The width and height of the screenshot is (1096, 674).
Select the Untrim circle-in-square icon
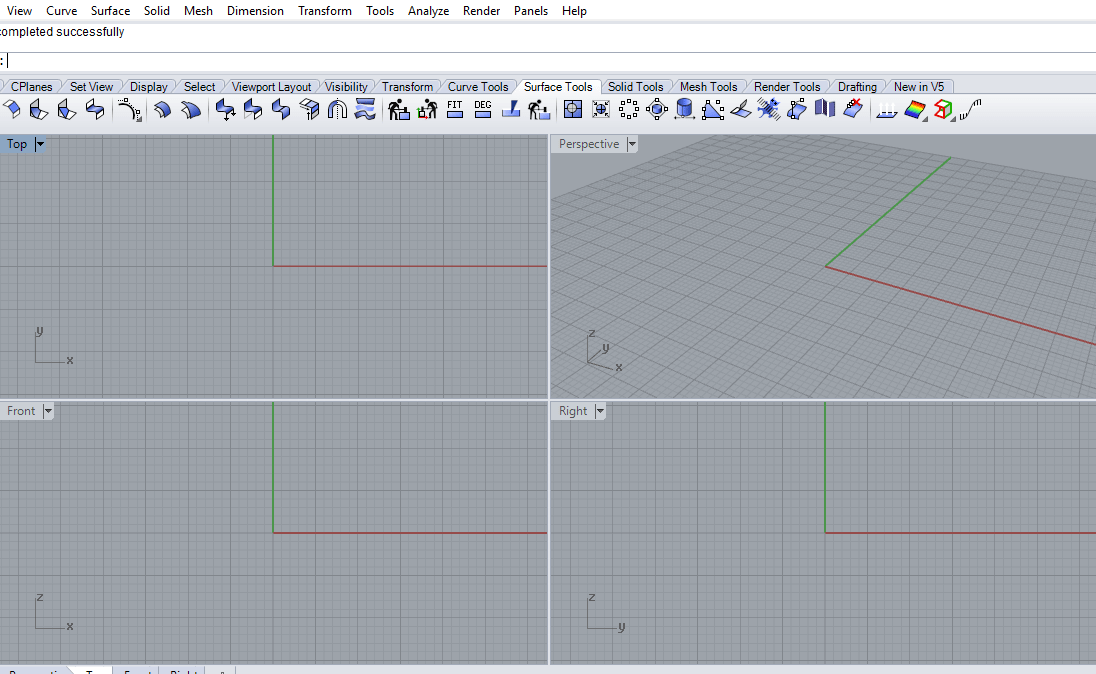(x=572, y=109)
